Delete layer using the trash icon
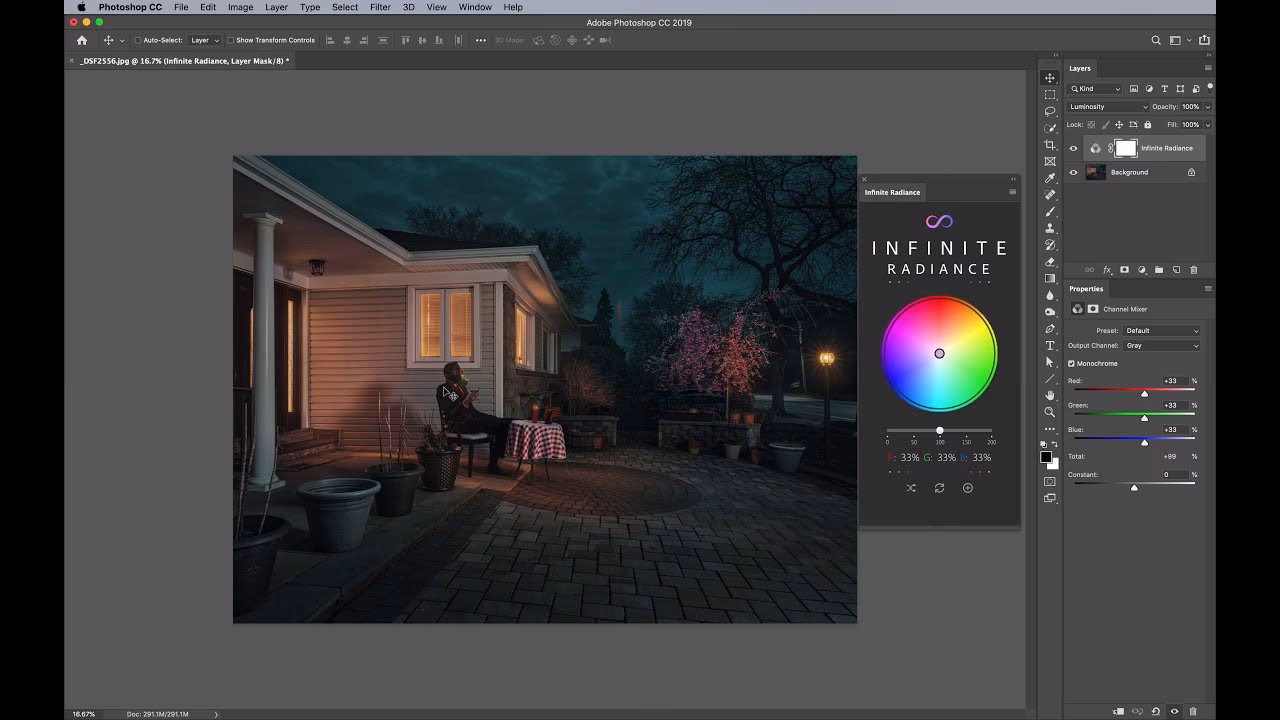The image size is (1280, 720). [1193, 269]
